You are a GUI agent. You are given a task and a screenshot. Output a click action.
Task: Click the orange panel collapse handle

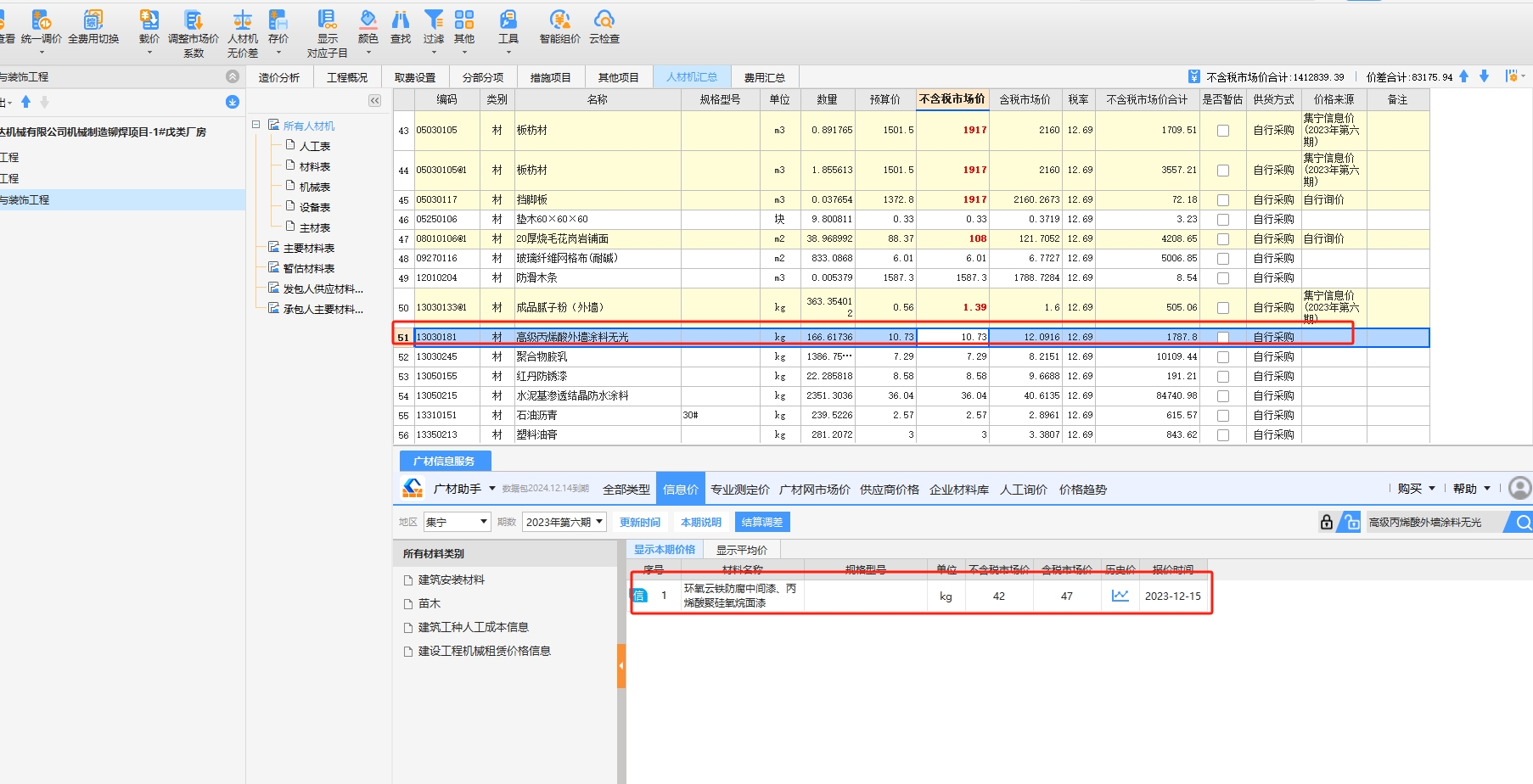tap(621, 666)
